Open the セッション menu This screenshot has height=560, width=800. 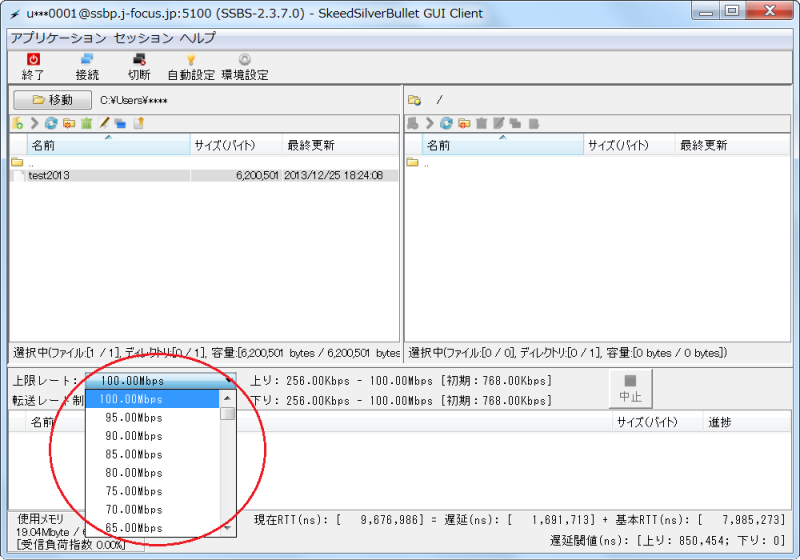point(144,38)
